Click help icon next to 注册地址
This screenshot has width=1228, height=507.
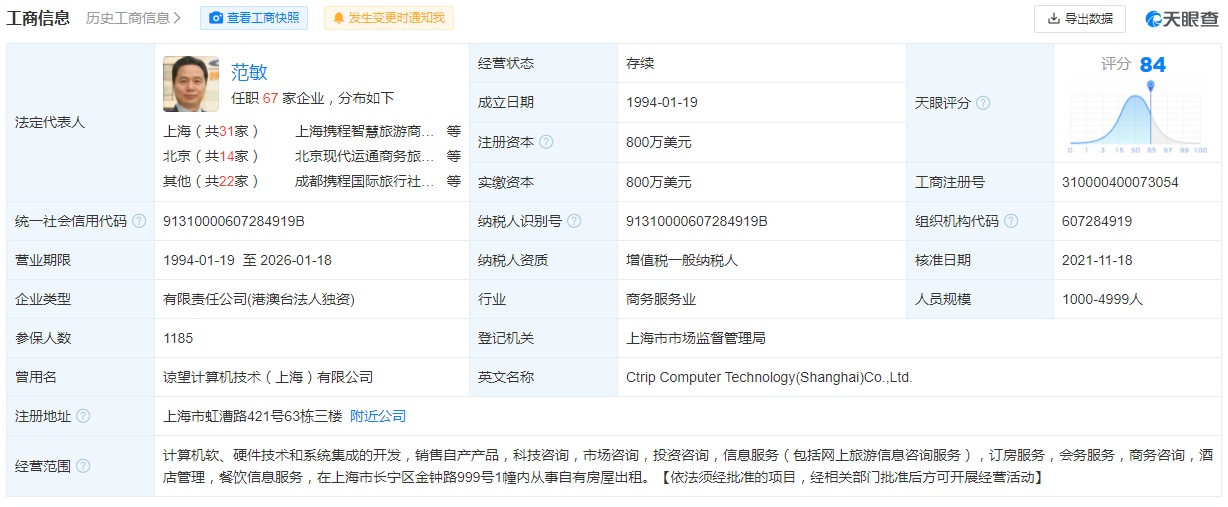pos(83,416)
